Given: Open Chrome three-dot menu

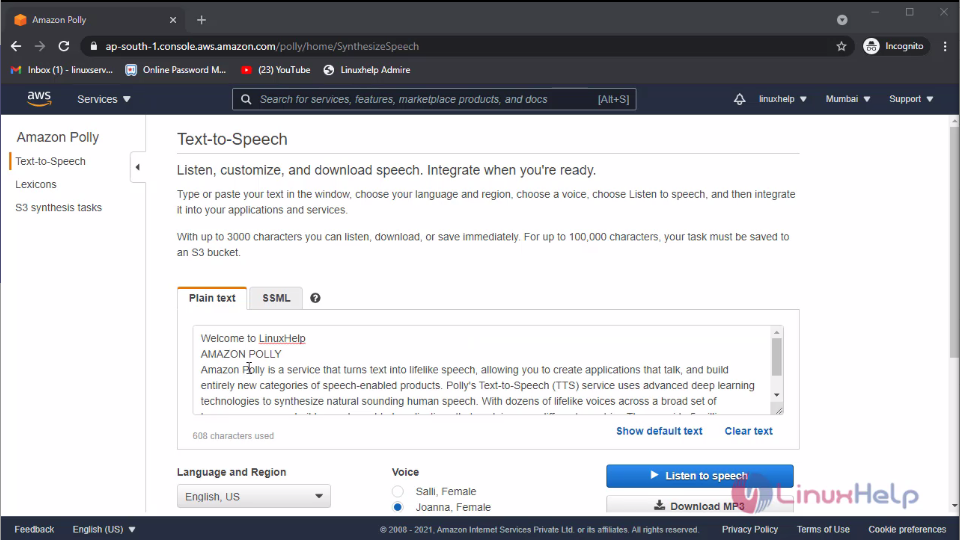Looking at the screenshot, I should (x=945, y=46).
